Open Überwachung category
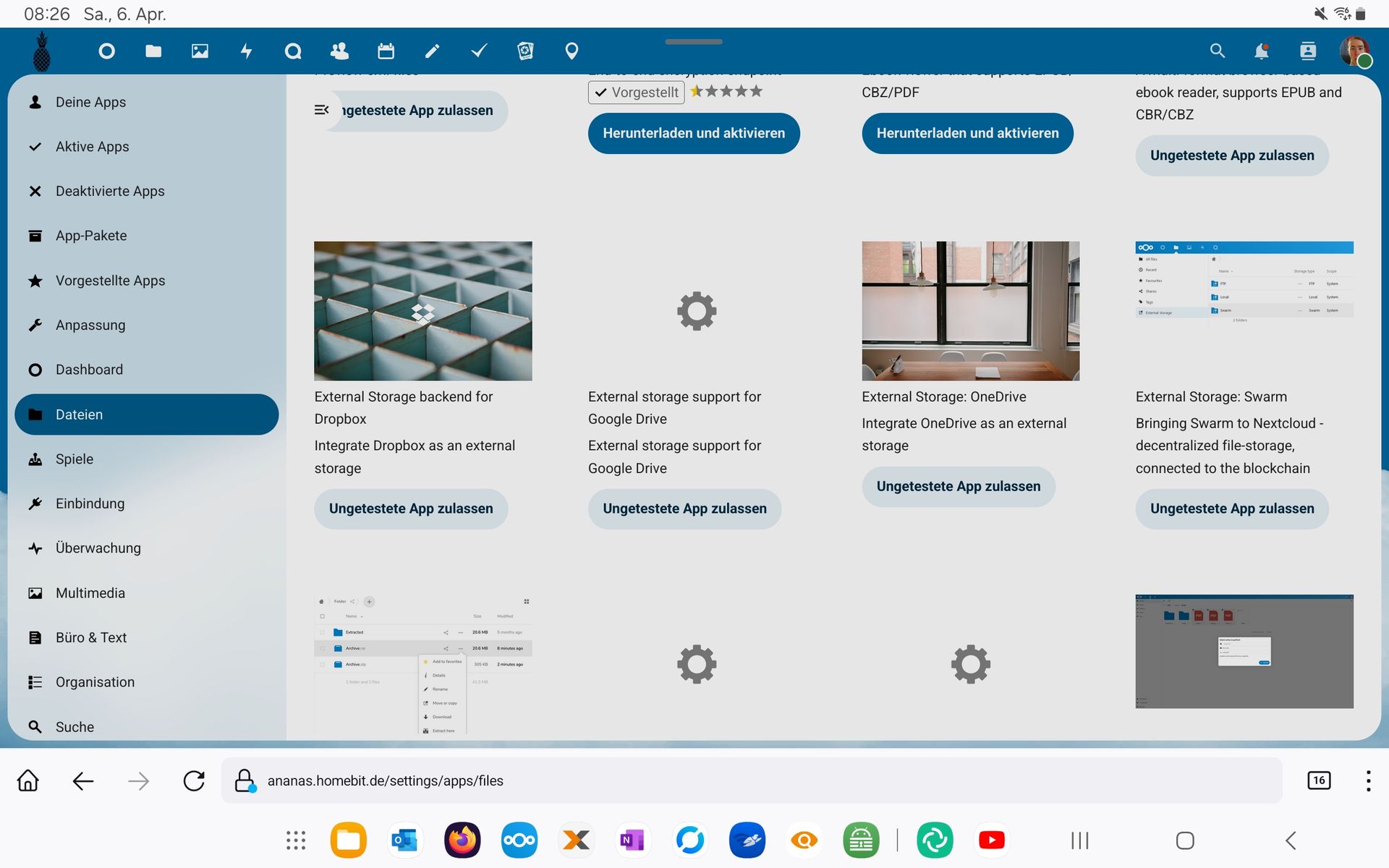The height and width of the screenshot is (868, 1389). point(147,548)
